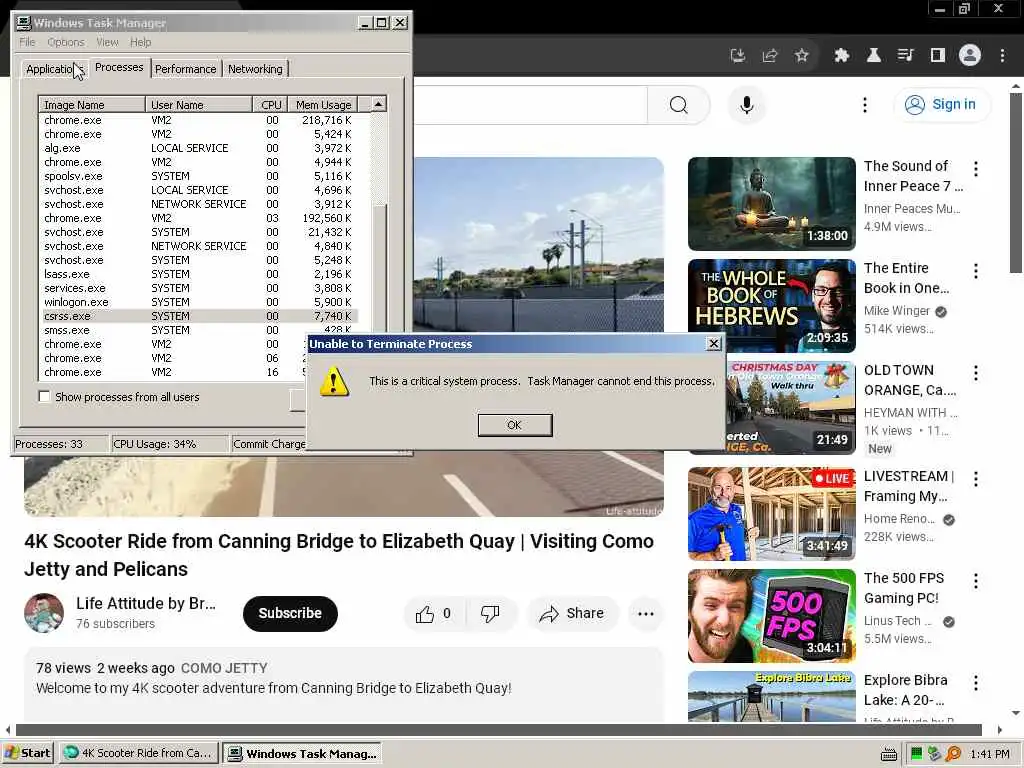This screenshot has height=768, width=1024.
Task: Open the Windows Start button
Action: [x=27, y=753]
